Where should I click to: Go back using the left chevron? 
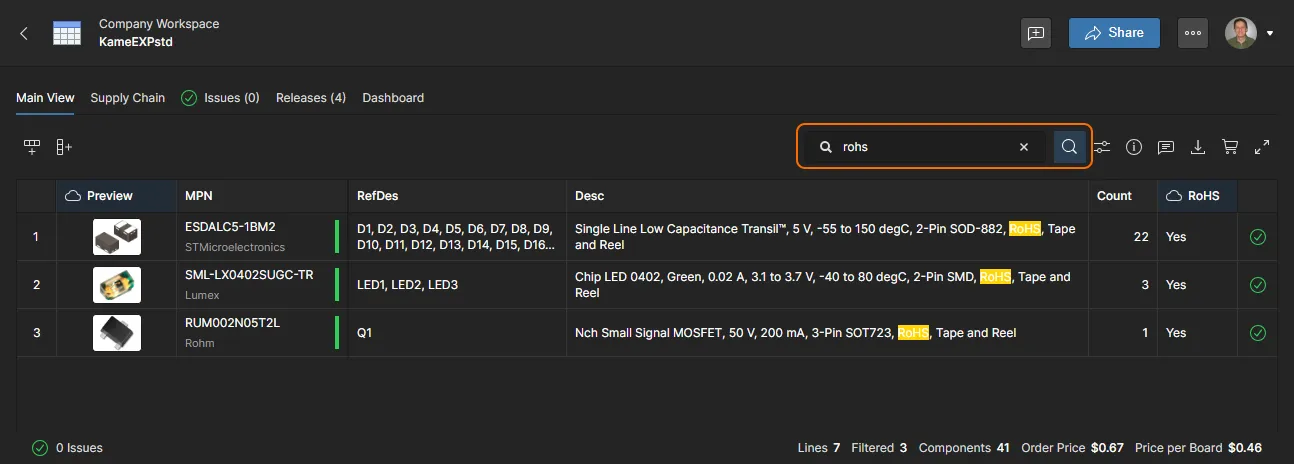click(24, 33)
